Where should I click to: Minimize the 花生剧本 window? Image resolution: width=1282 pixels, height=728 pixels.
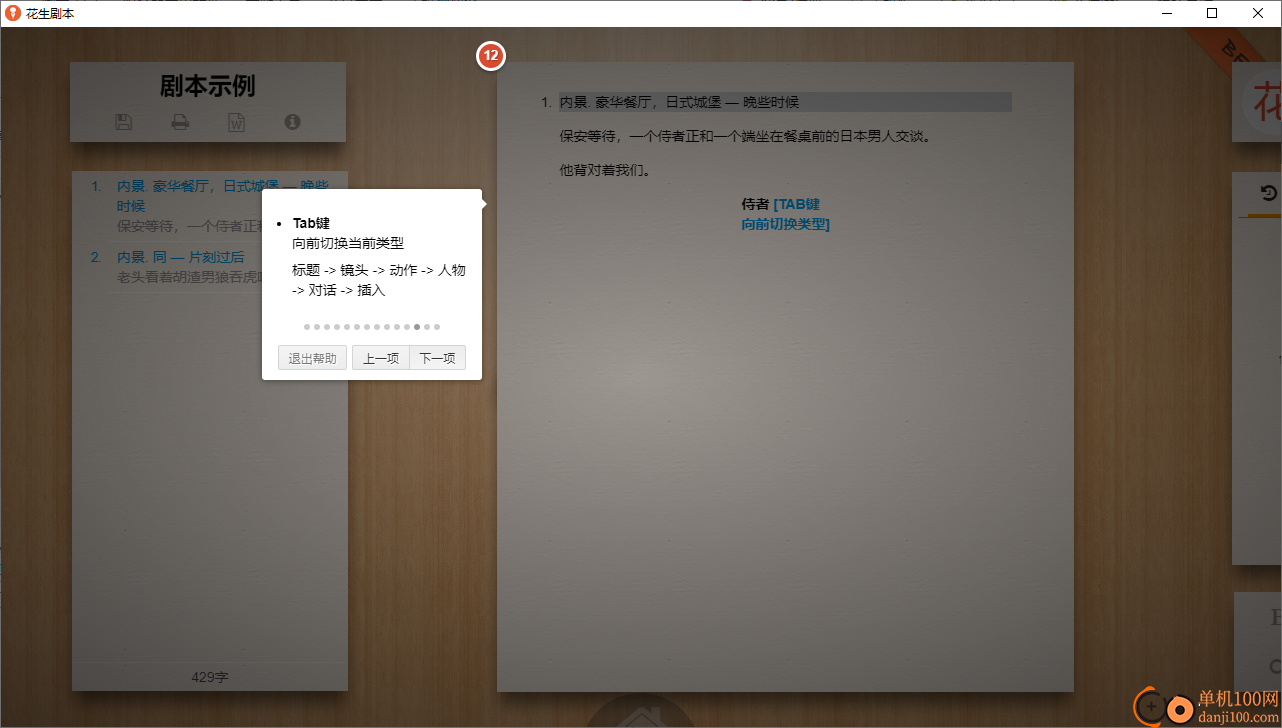click(x=1167, y=14)
